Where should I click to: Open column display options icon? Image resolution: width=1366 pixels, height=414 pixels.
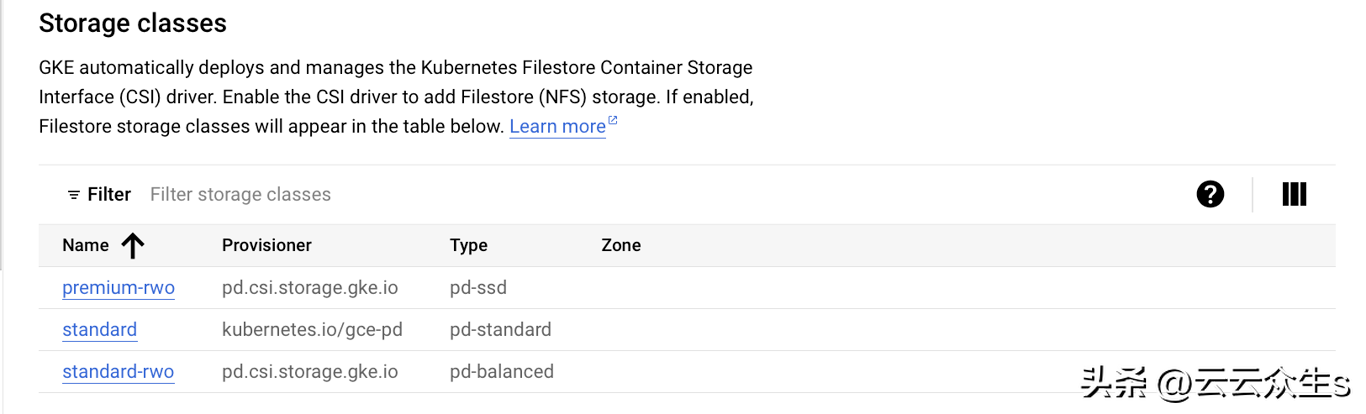pos(1294,194)
